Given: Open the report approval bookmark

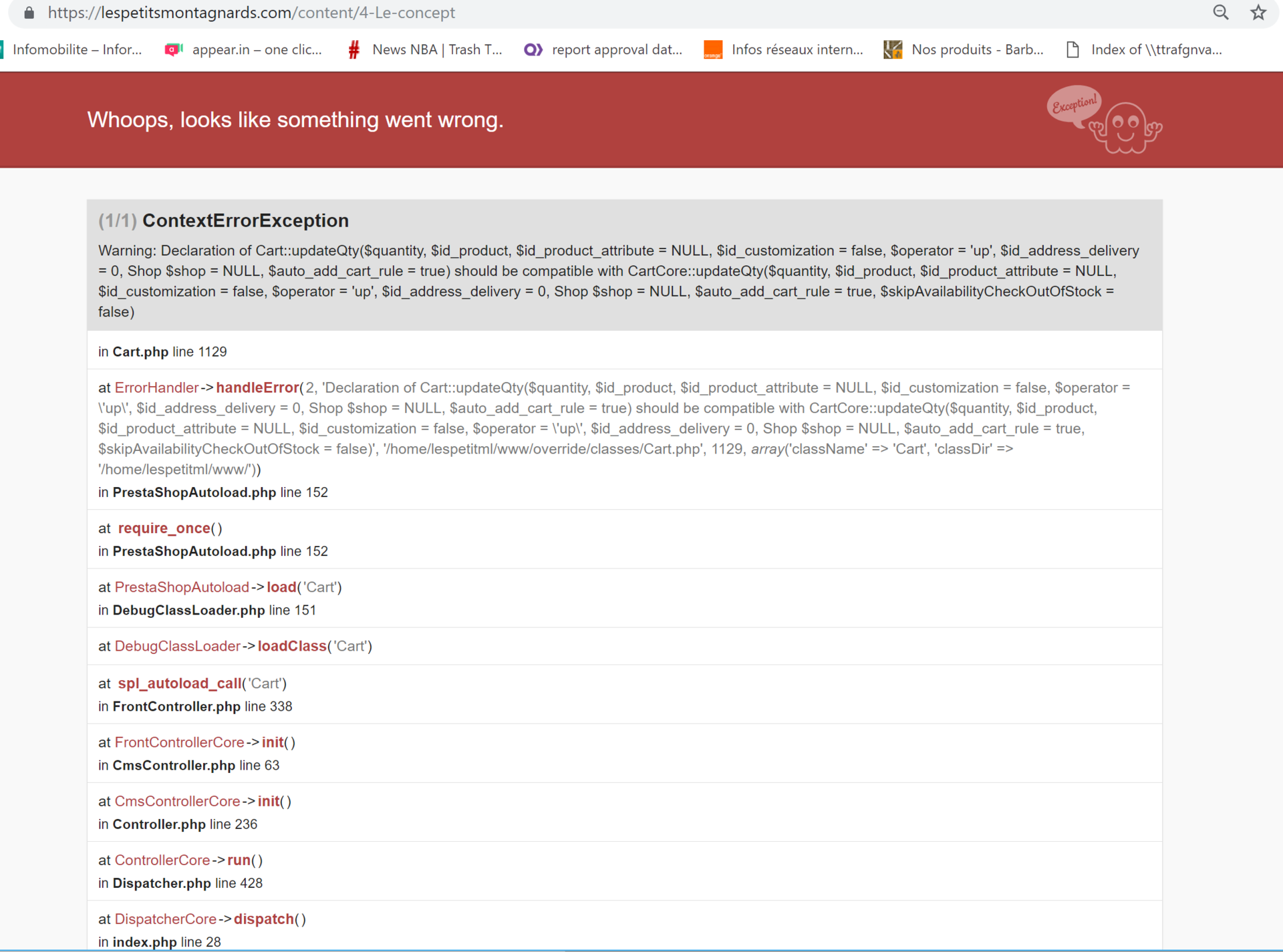Looking at the screenshot, I should 603,49.
